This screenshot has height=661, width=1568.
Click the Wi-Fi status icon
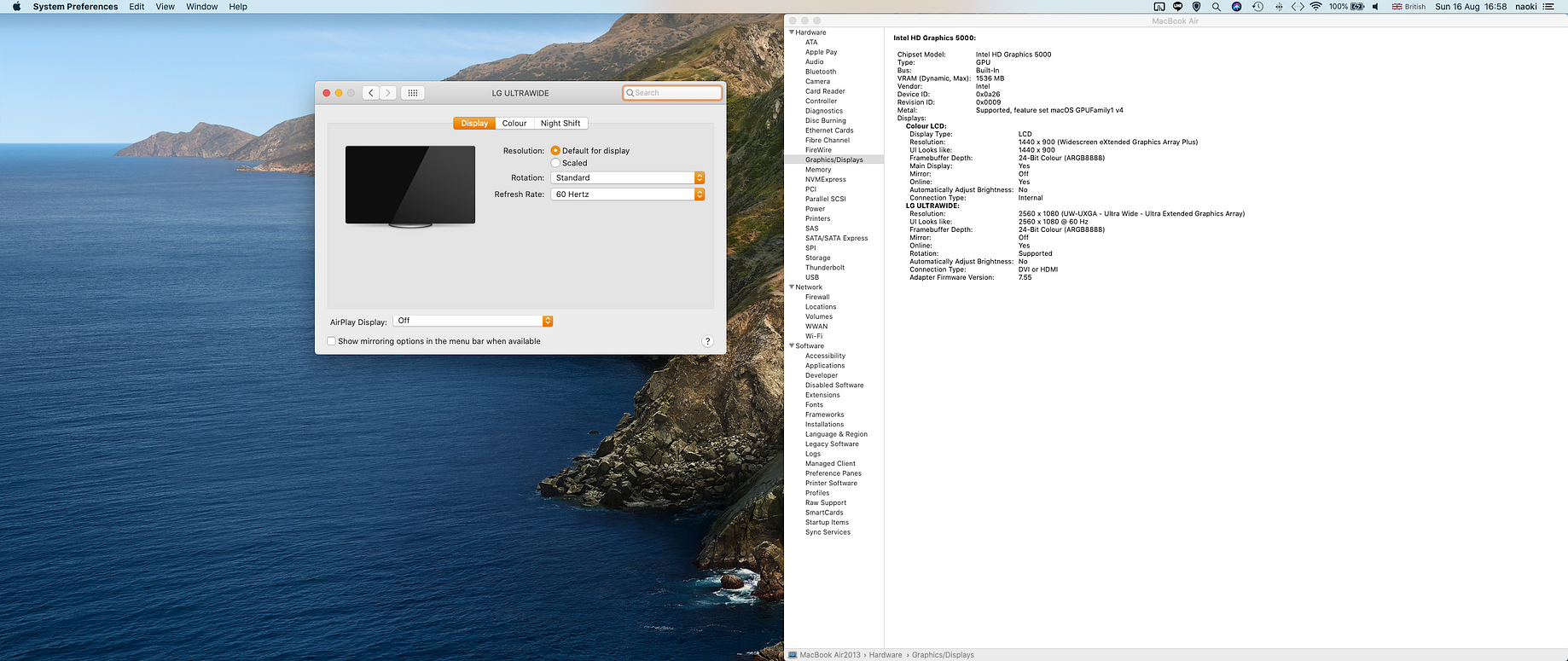click(1315, 6)
